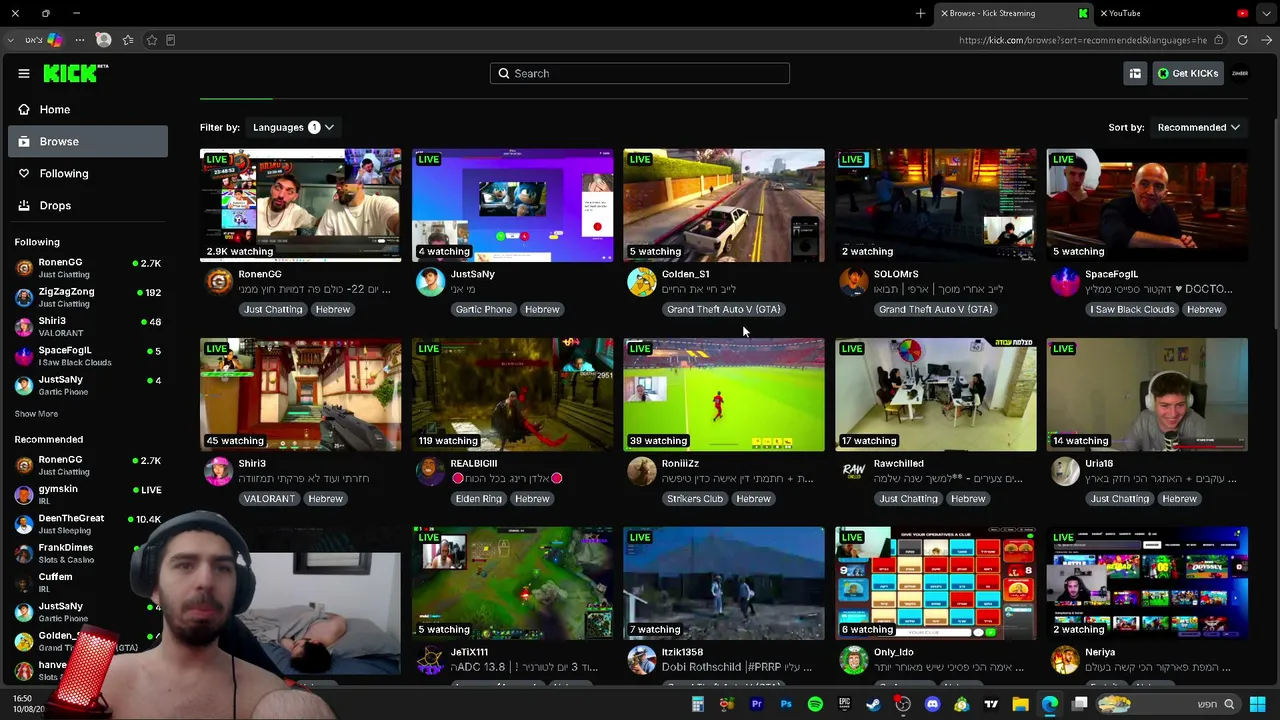Open the Languages filter dropdown
Image resolution: width=1280 pixels, height=720 pixels.
pyautogui.click(x=293, y=127)
